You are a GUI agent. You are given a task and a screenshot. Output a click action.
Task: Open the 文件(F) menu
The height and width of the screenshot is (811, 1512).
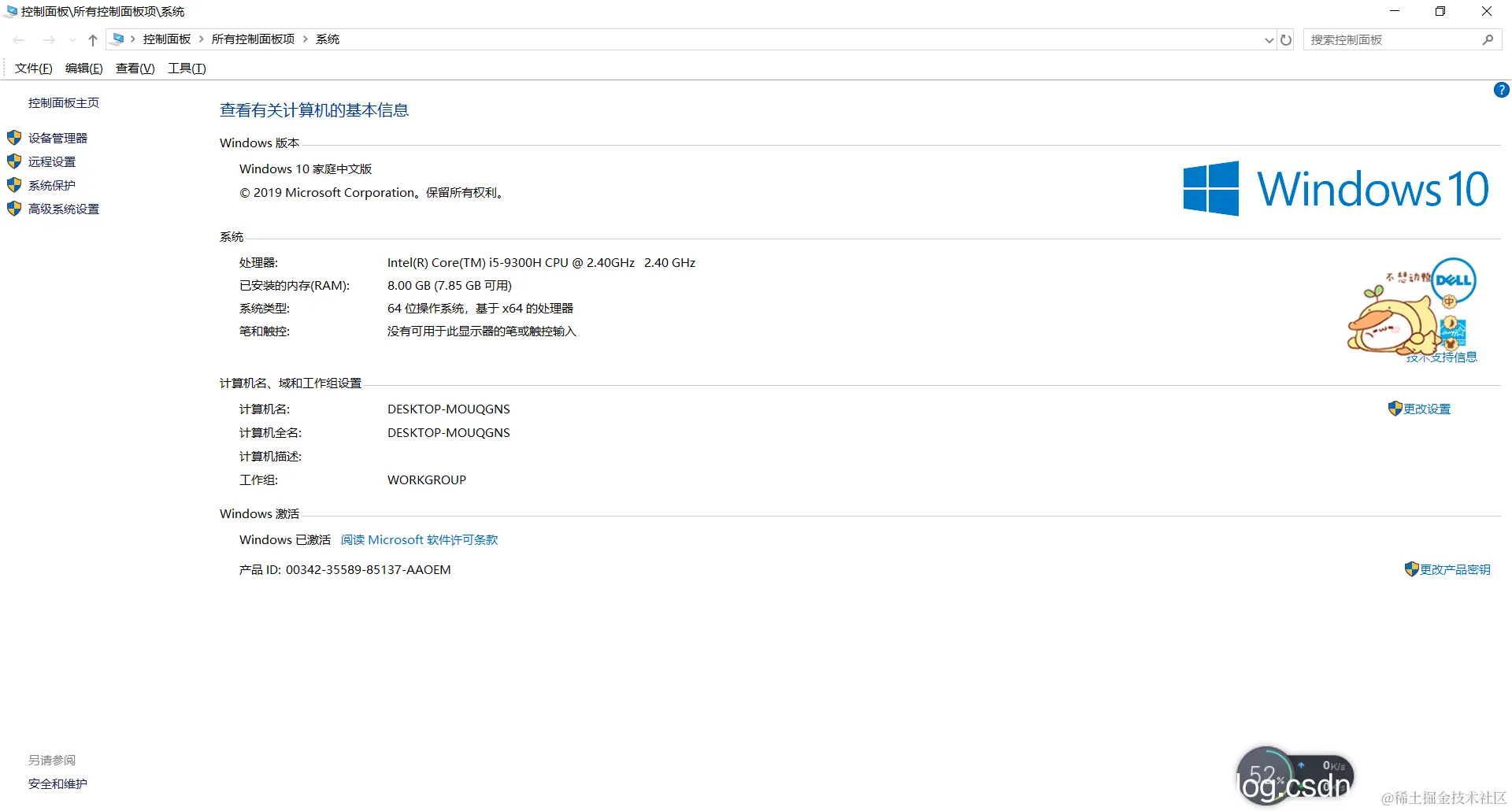click(33, 69)
